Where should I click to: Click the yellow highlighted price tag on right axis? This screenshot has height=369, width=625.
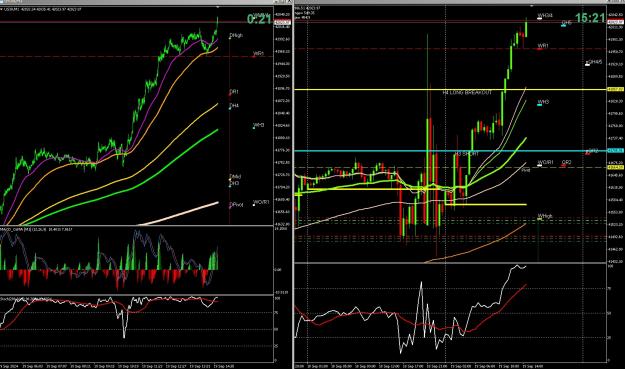[x=615, y=89]
